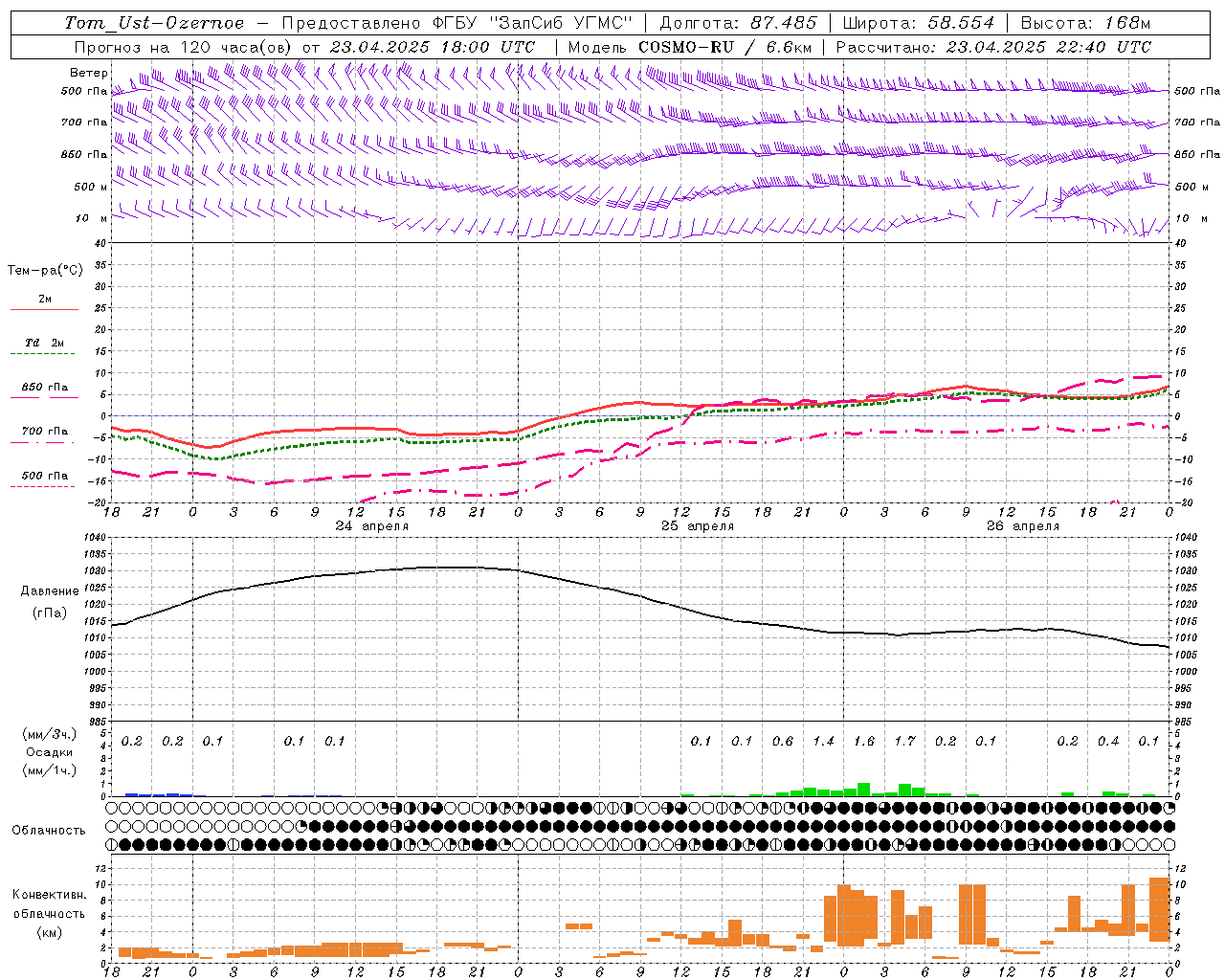Viewport: 1225px width, 980px height.
Task: Click the left 10 м wind level label
Action: 92,219
